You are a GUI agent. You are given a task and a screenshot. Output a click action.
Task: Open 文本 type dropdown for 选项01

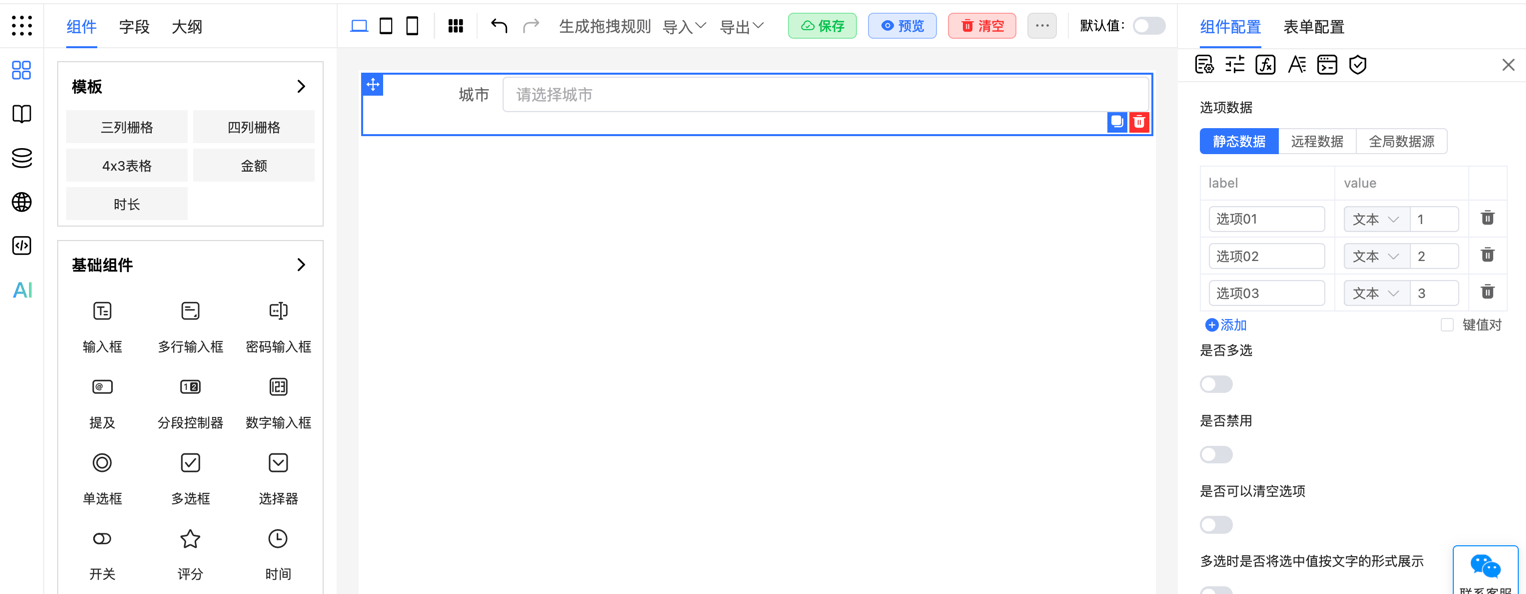[x=1375, y=219]
